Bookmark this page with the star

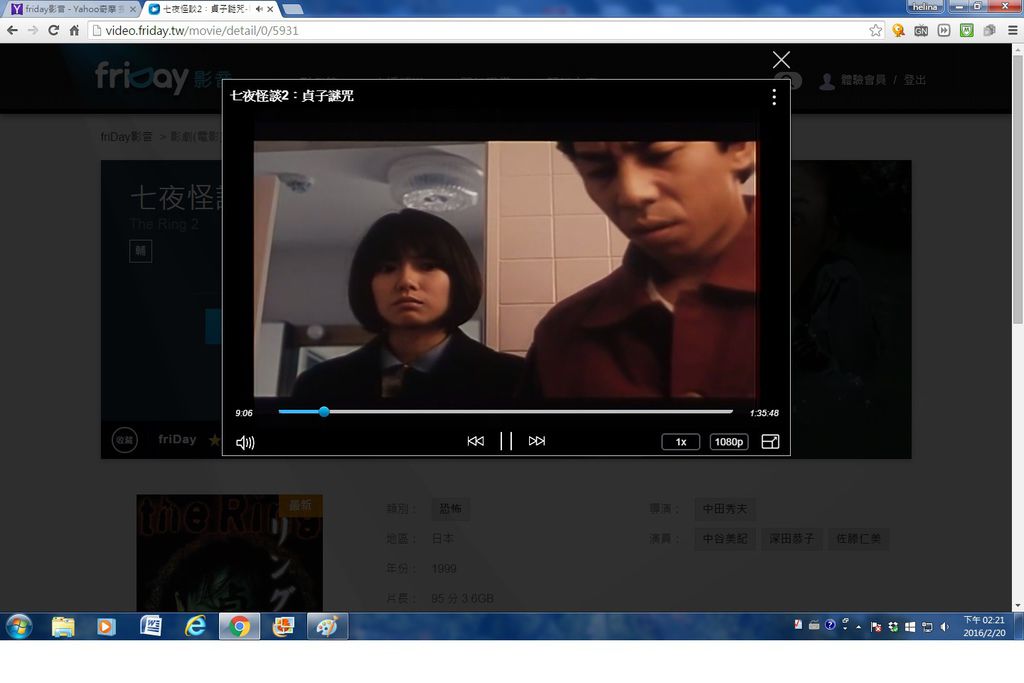click(x=875, y=30)
